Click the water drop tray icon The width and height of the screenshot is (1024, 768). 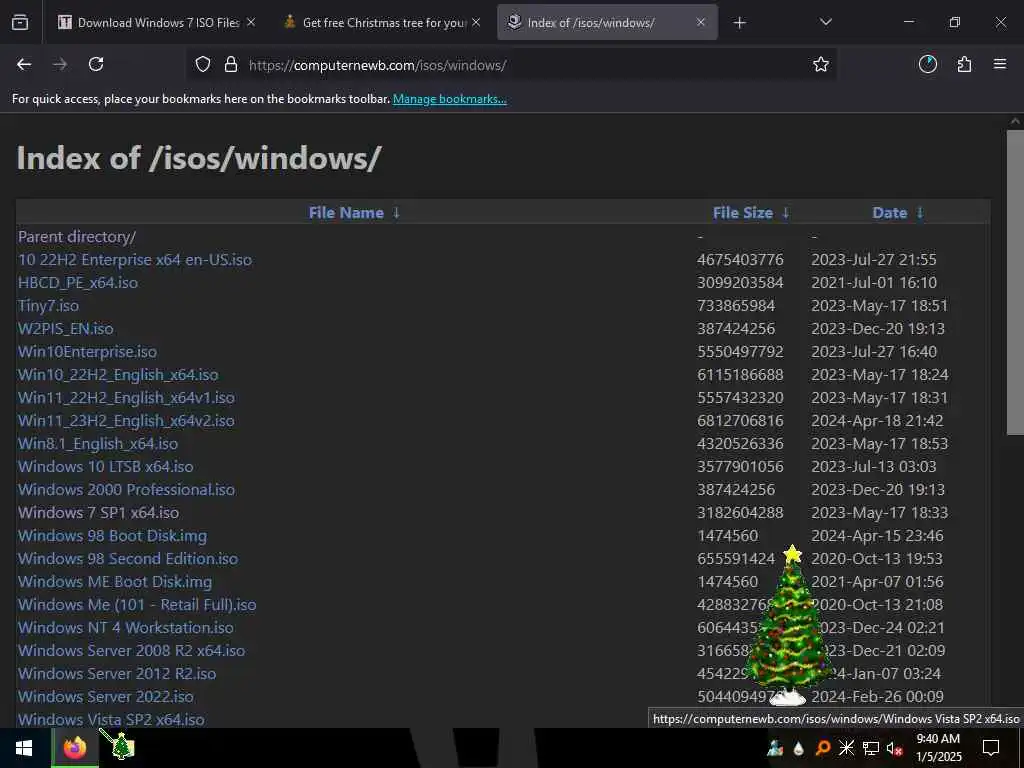point(799,749)
